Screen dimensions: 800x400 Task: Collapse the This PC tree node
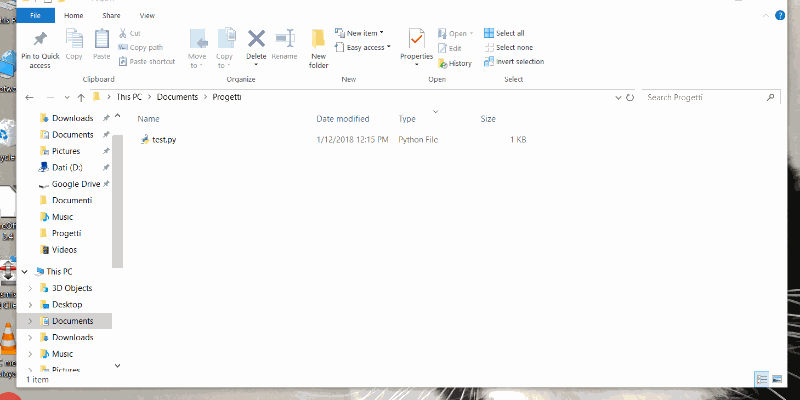click(x=24, y=271)
